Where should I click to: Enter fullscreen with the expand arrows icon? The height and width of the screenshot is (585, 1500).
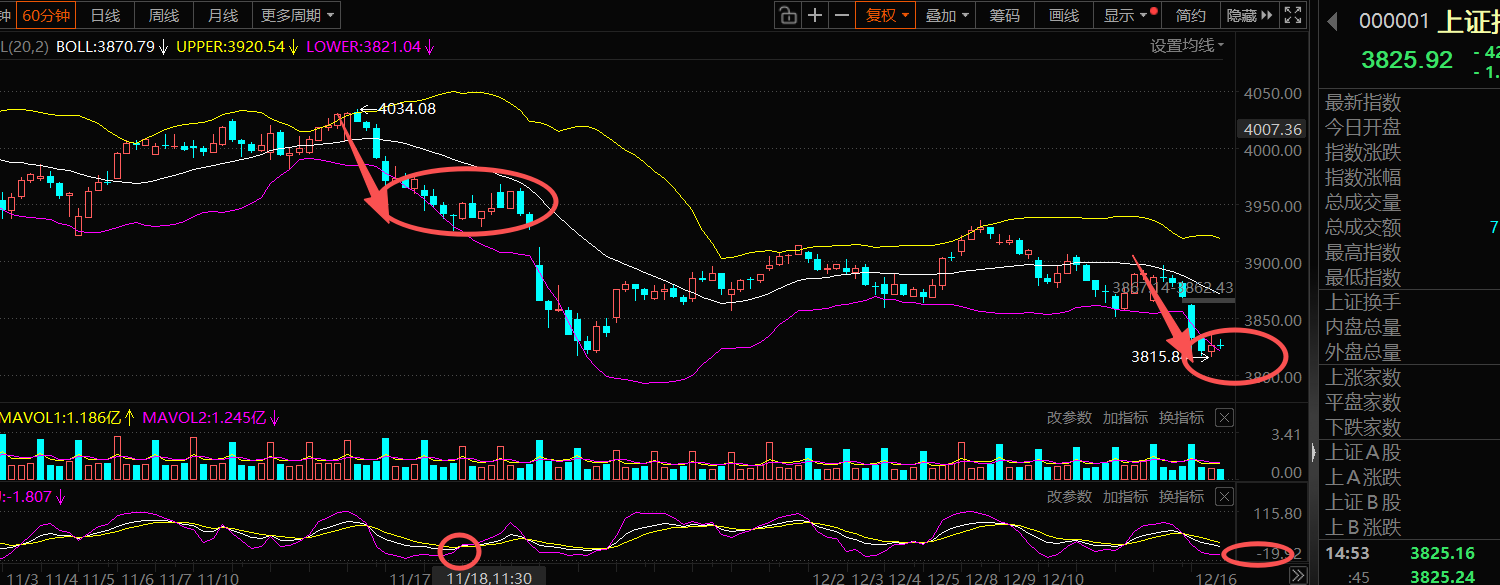coord(1292,15)
